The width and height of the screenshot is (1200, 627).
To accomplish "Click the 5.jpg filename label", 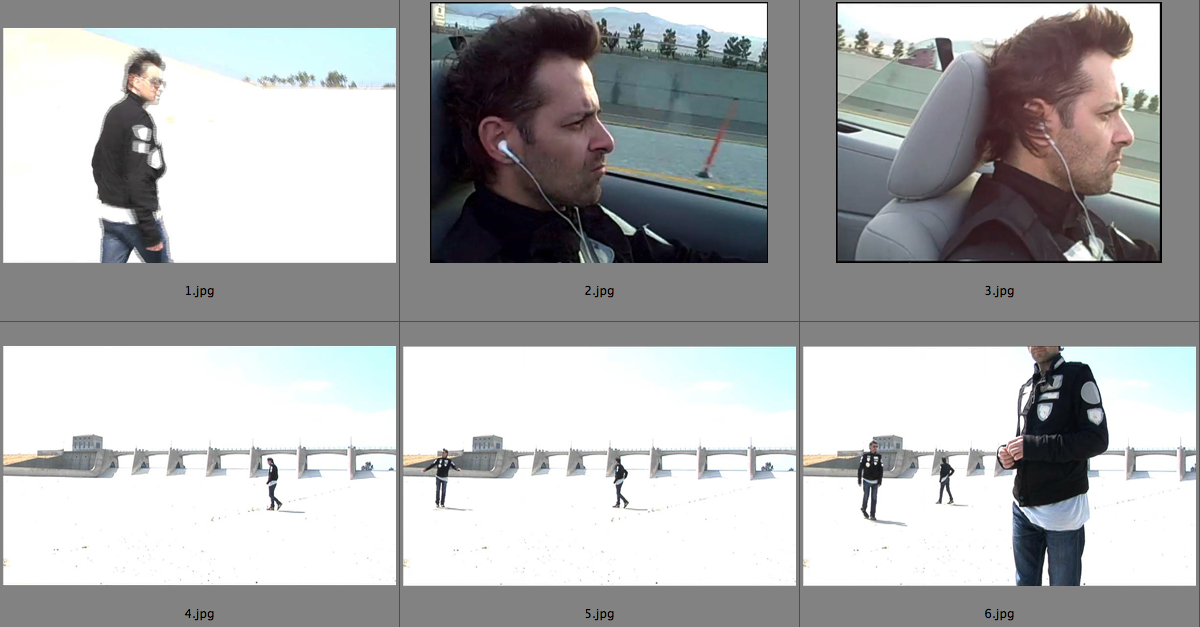I will (x=599, y=614).
